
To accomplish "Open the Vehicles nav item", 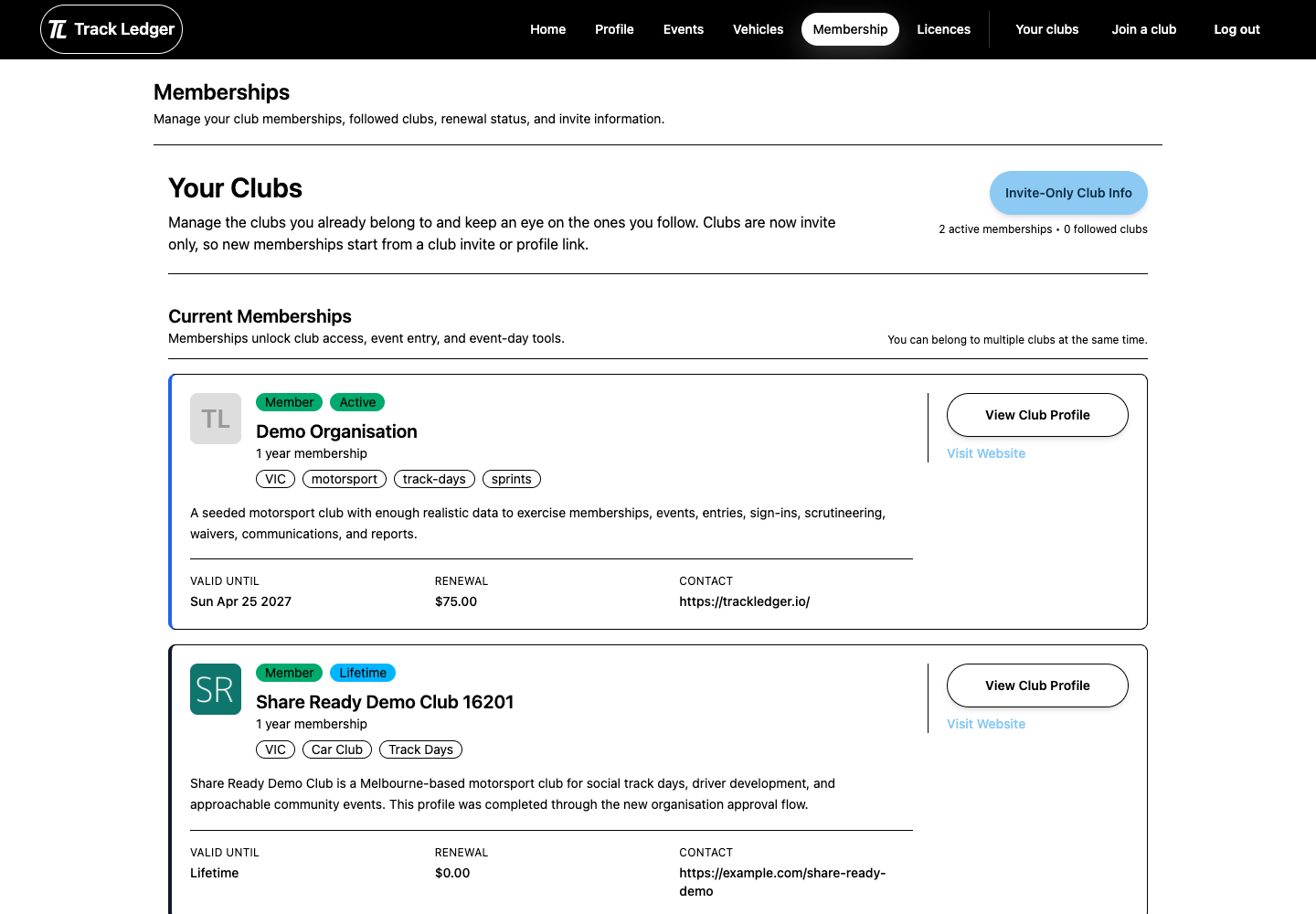I will [758, 29].
